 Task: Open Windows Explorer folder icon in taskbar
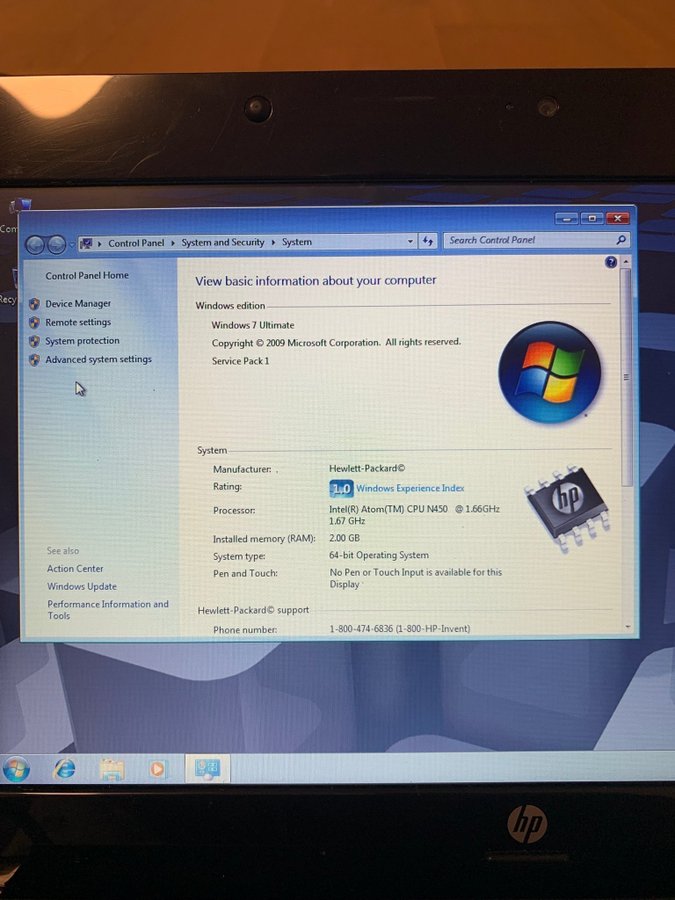coord(112,769)
